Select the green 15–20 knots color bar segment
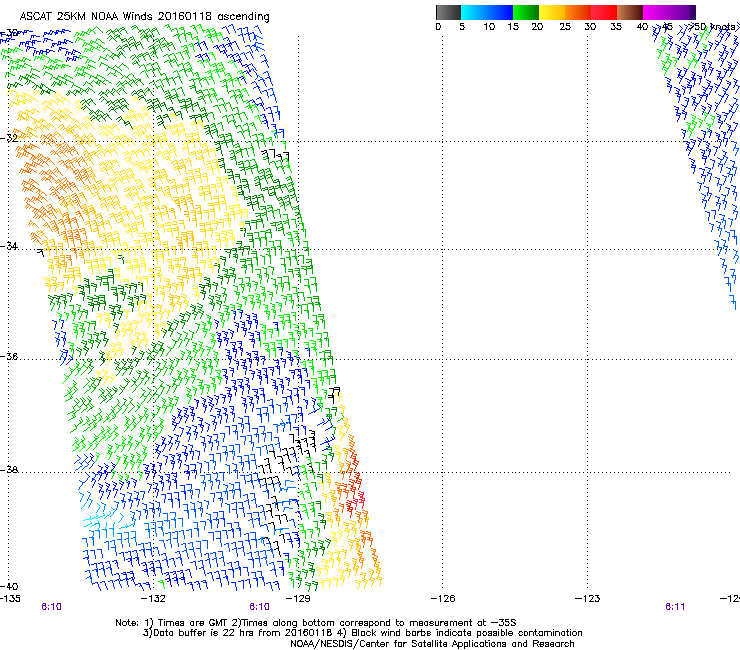The height and width of the screenshot is (650, 740). [x=526, y=12]
